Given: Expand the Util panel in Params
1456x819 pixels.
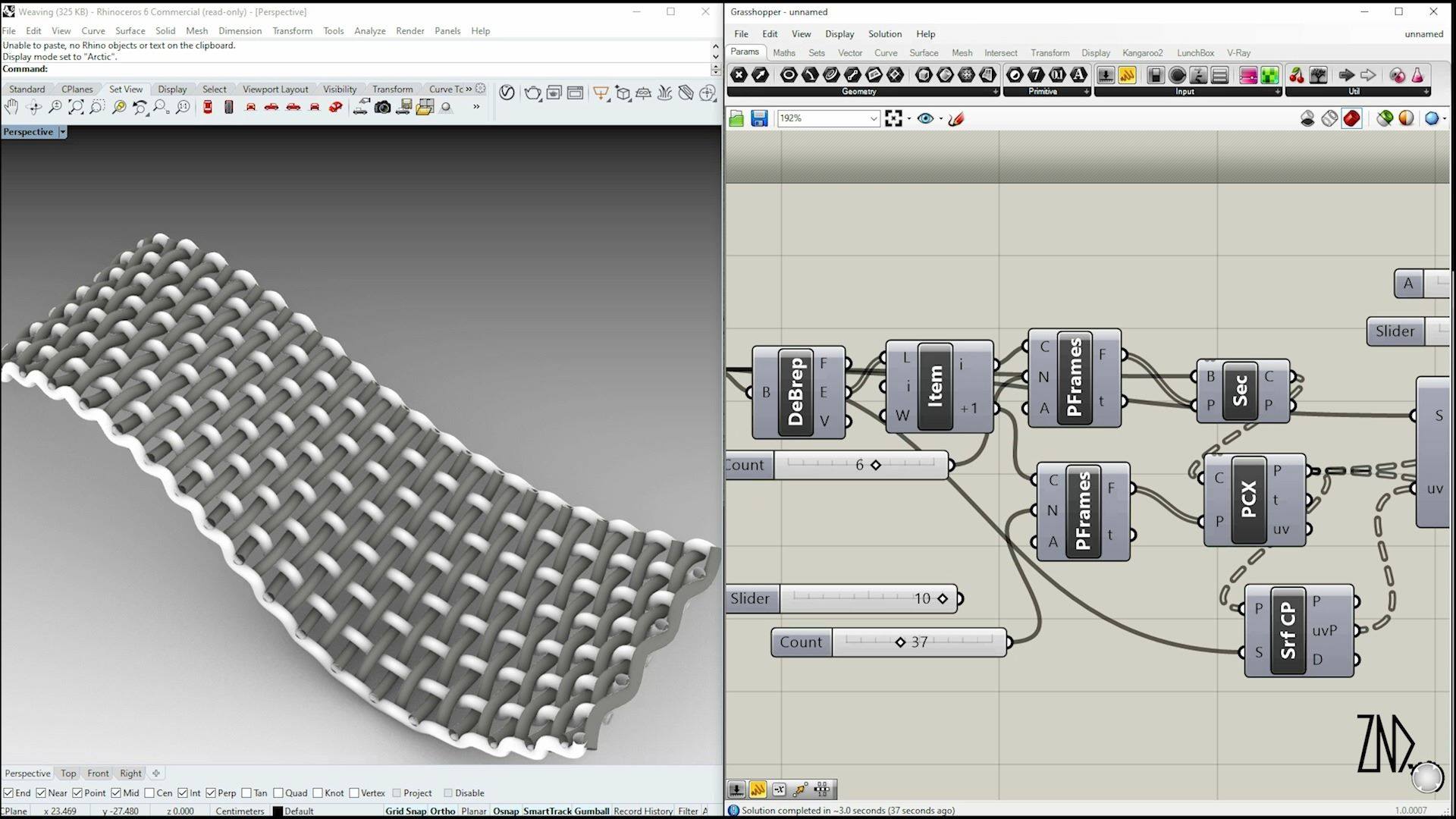Looking at the screenshot, I should pos(1426,92).
